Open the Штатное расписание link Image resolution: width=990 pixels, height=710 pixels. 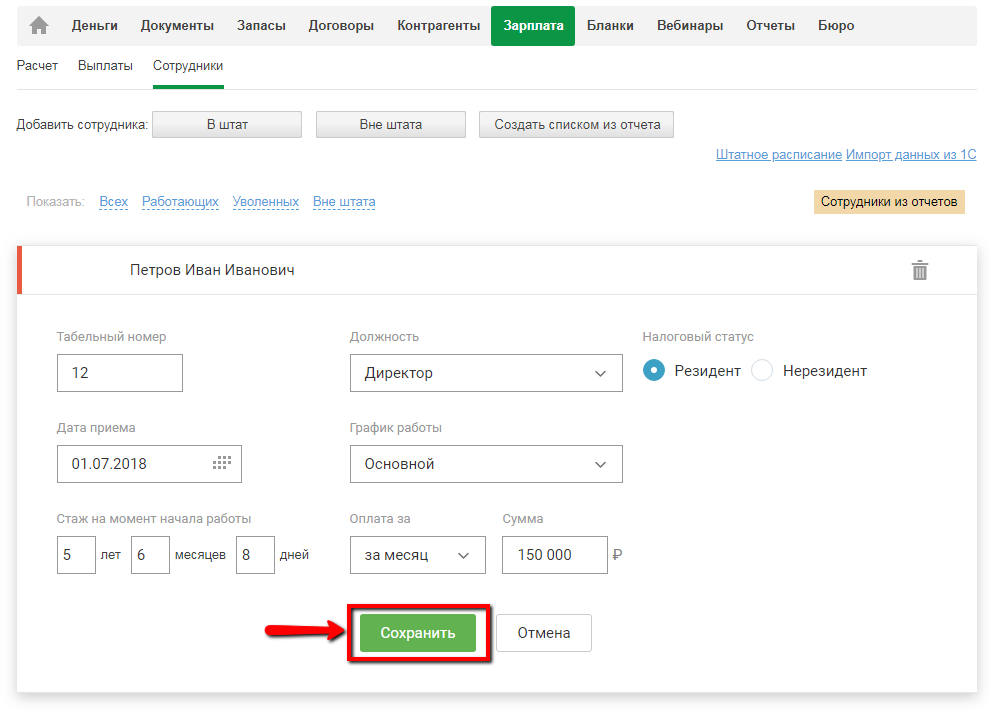[x=779, y=155]
